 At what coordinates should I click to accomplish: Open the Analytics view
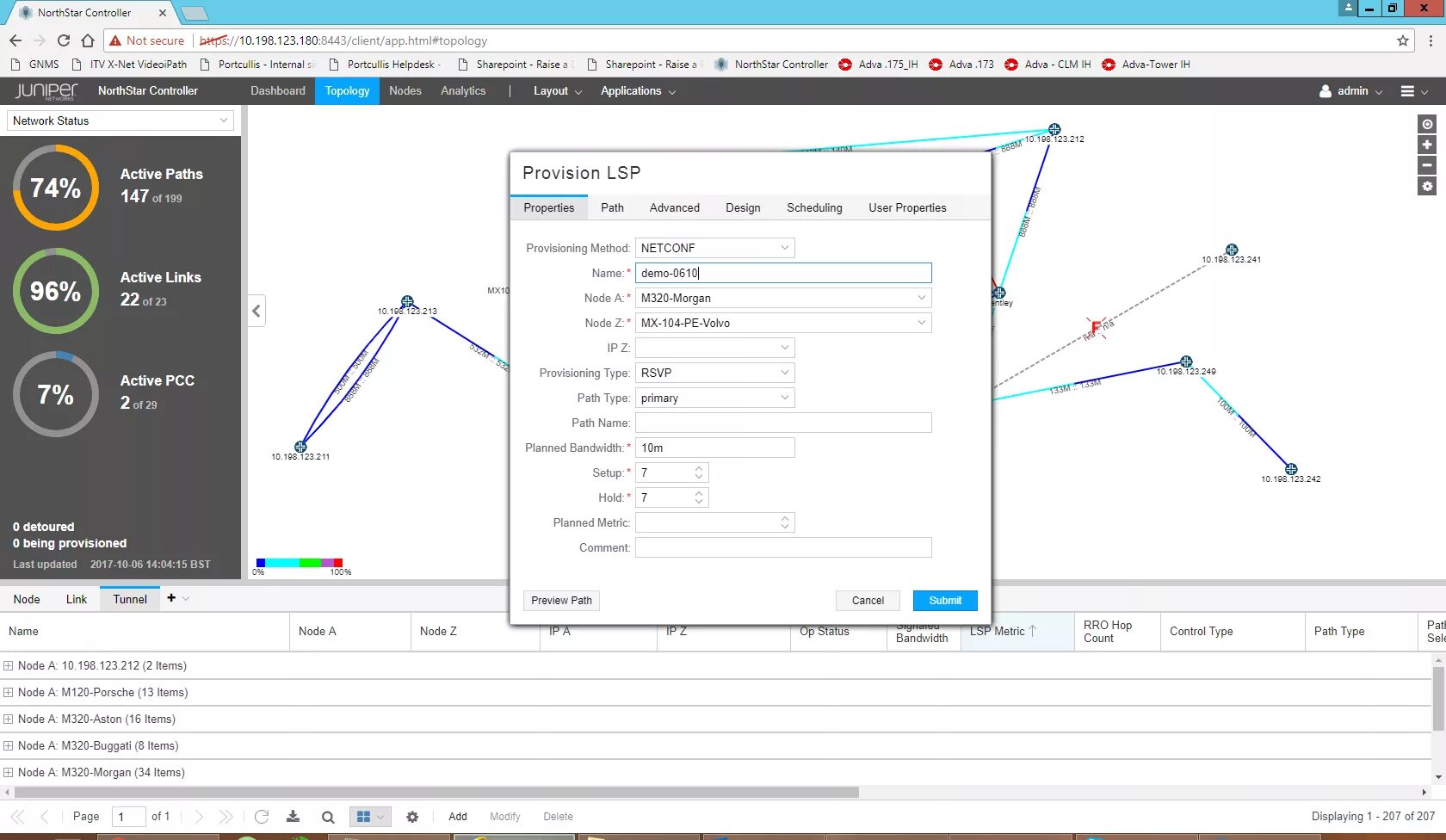(x=463, y=91)
